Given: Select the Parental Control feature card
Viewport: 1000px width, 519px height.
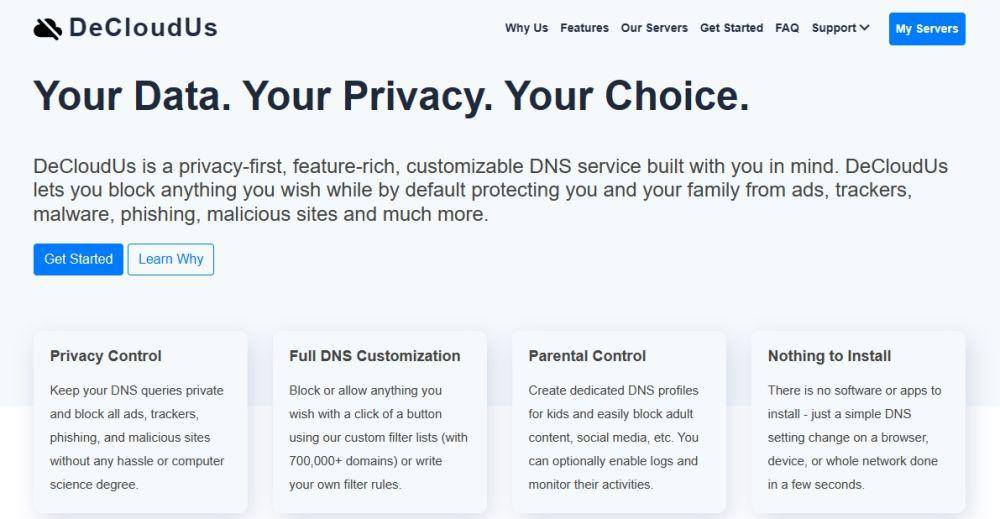Looking at the screenshot, I should pyautogui.click(x=619, y=421).
